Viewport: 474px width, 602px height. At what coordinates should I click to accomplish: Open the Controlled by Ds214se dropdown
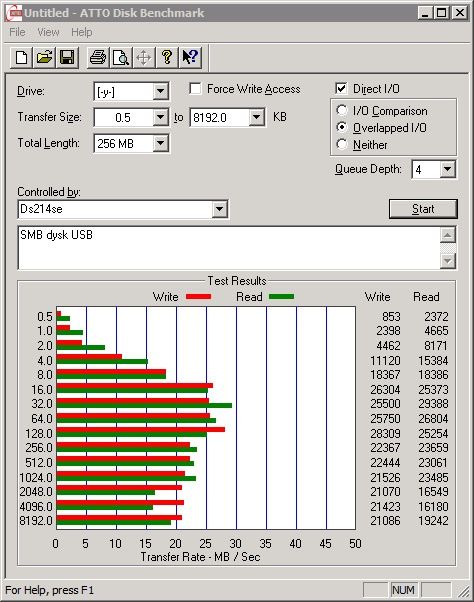[x=219, y=209]
